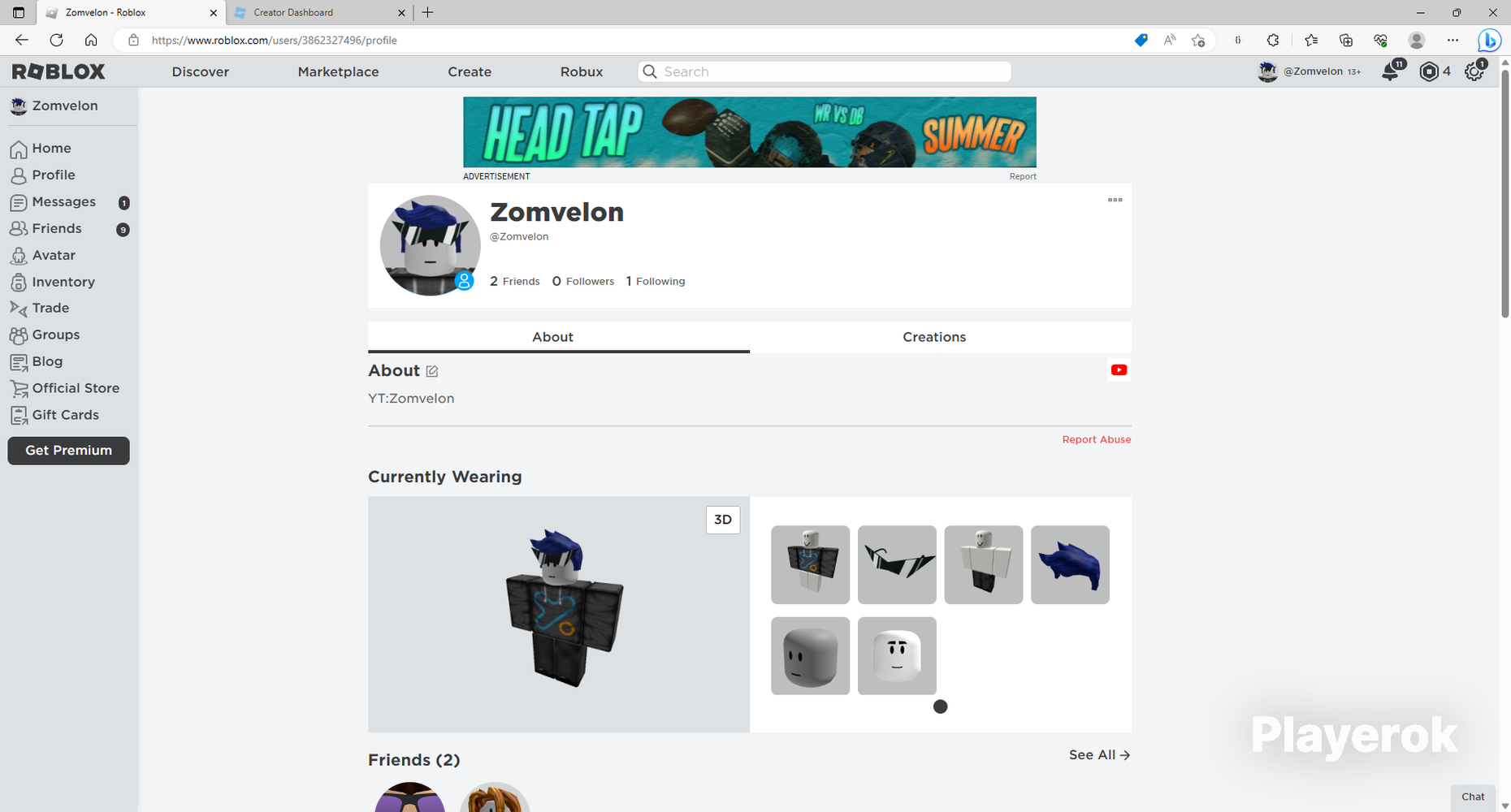Click the Currently Wearing carousel page dot

941,706
